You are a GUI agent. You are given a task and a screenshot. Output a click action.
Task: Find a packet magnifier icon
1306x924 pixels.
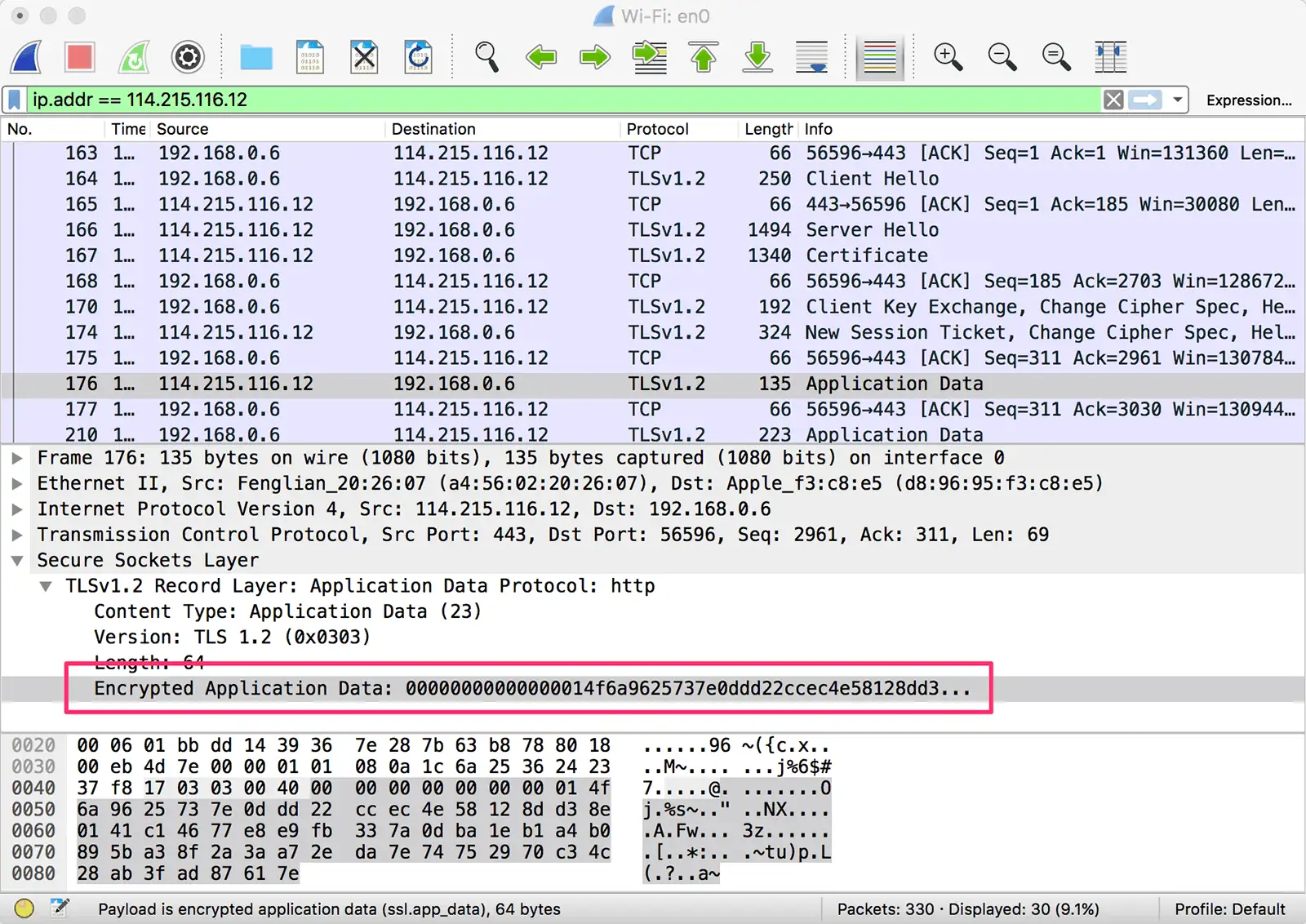[x=486, y=57]
